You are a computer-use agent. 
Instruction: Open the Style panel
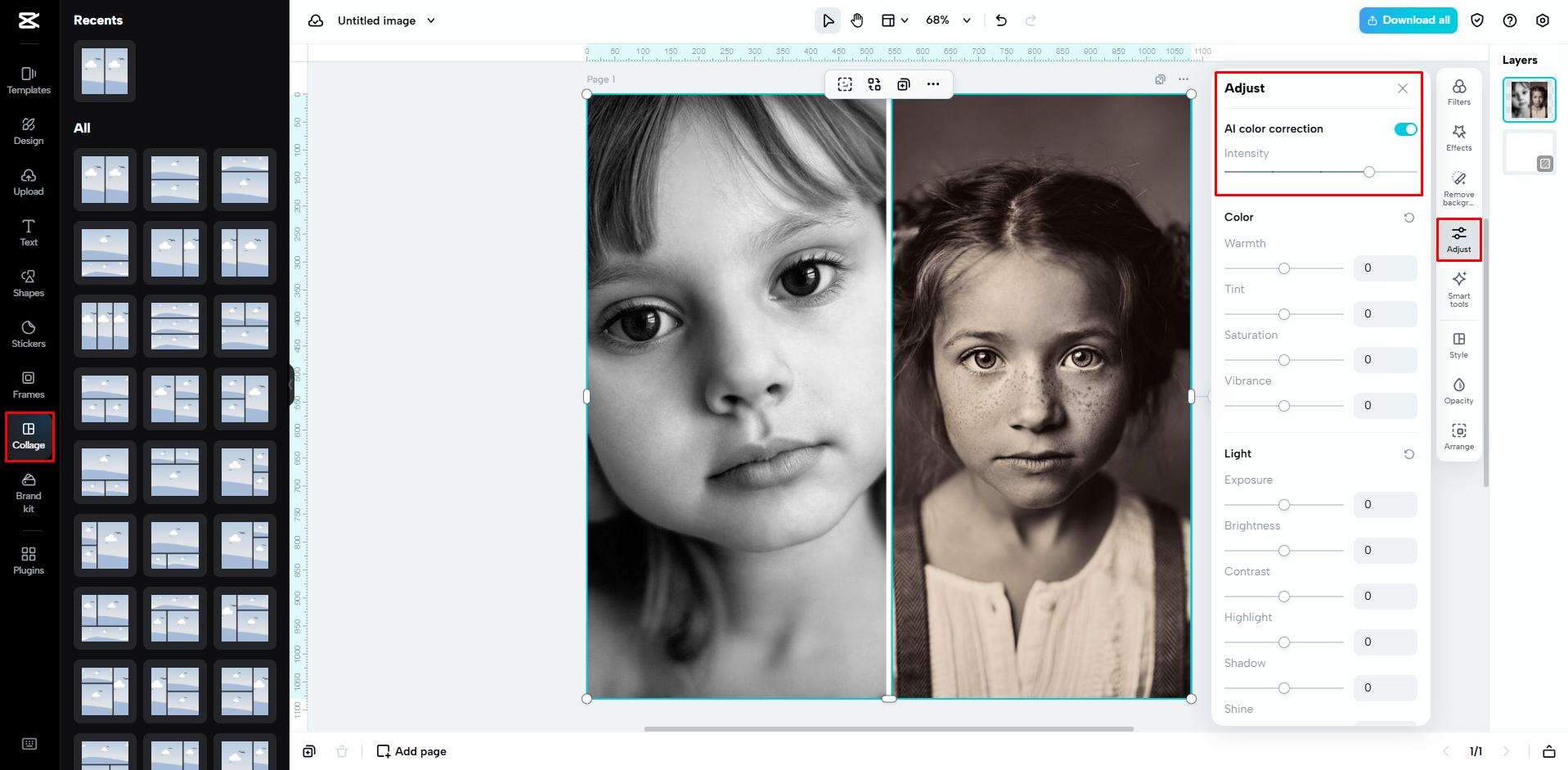pos(1458,344)
